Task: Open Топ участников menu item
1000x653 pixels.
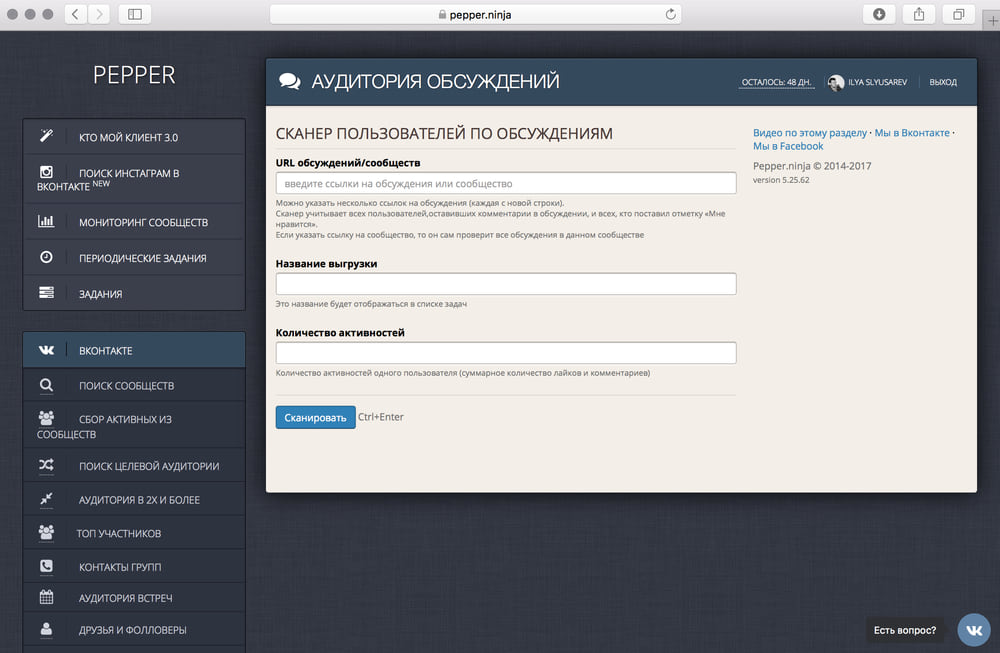Action: coord(119,533)
